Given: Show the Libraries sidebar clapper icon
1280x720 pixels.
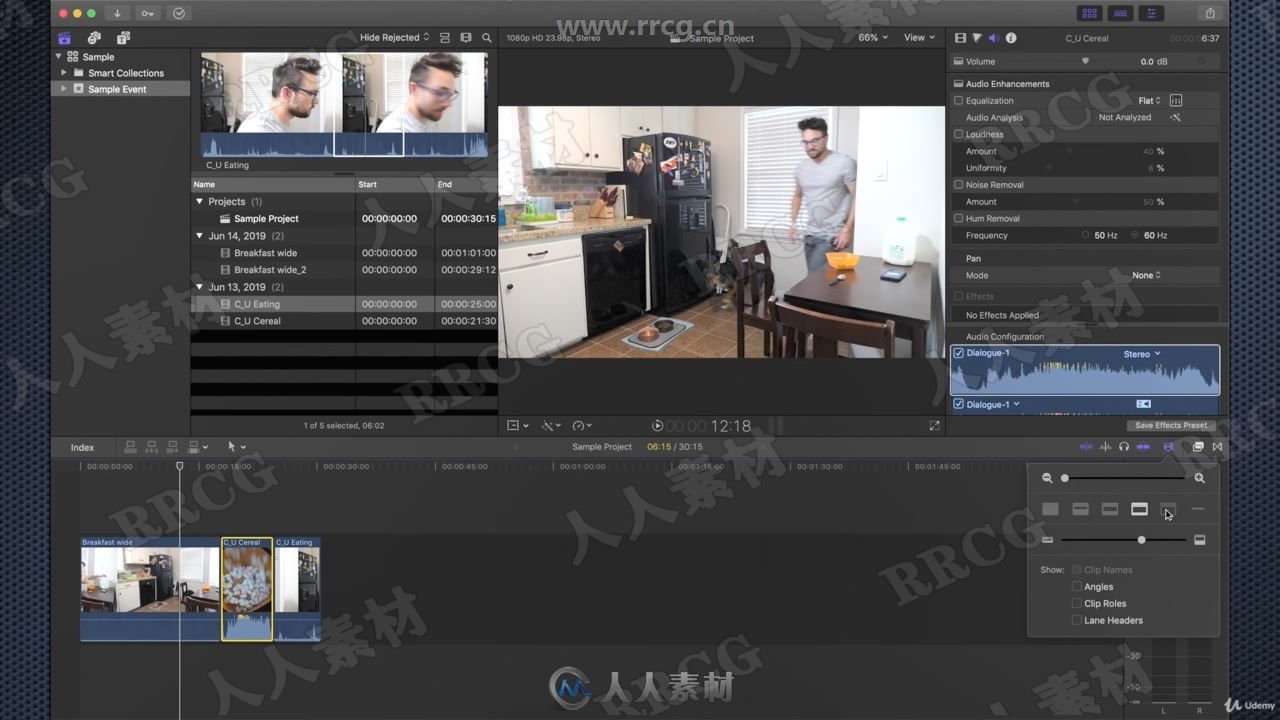Looking at the screenshot, I should [65, 38].
